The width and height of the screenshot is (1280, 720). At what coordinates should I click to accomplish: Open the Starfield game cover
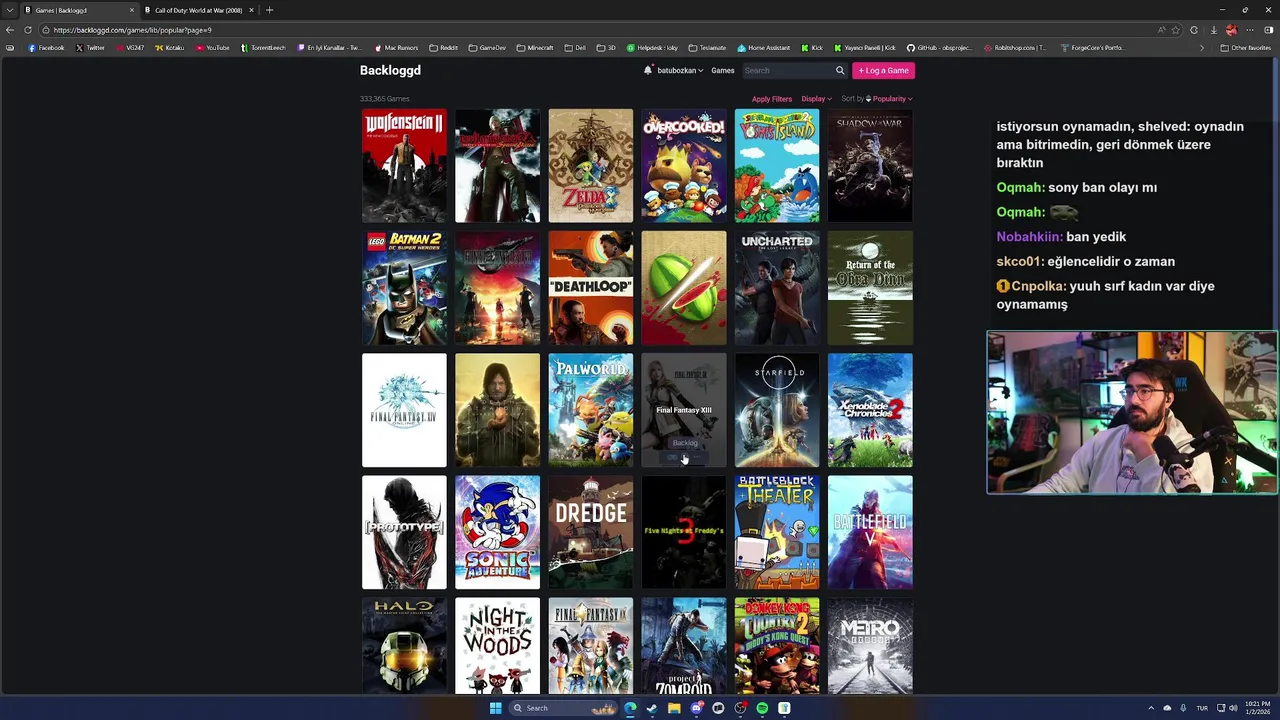(x=777, y=410)
